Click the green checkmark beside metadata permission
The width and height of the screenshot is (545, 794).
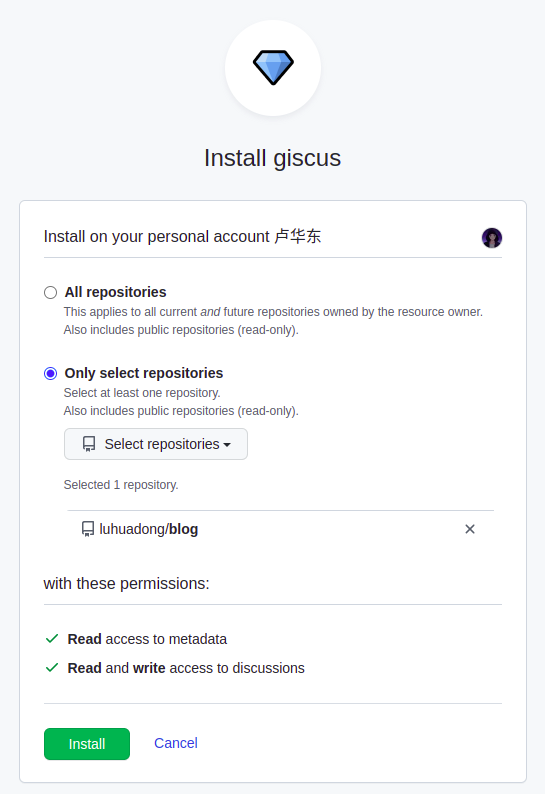point(52,639)
